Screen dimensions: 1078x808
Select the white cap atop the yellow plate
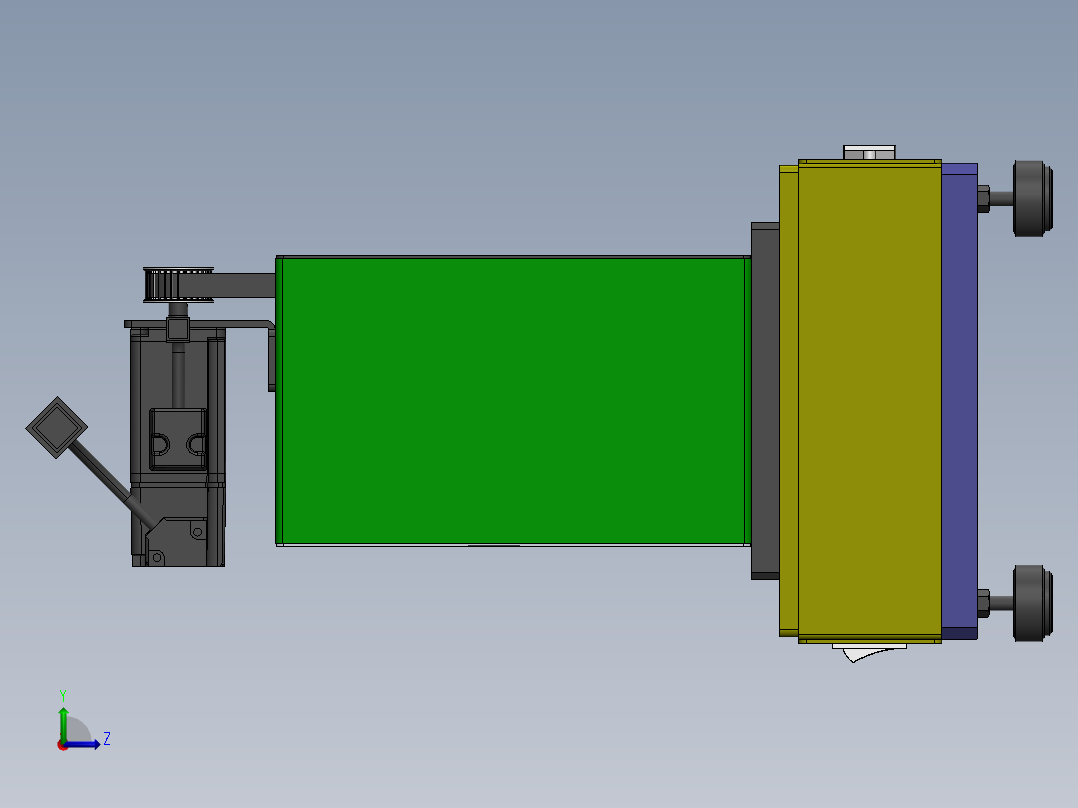pos(868,150)
